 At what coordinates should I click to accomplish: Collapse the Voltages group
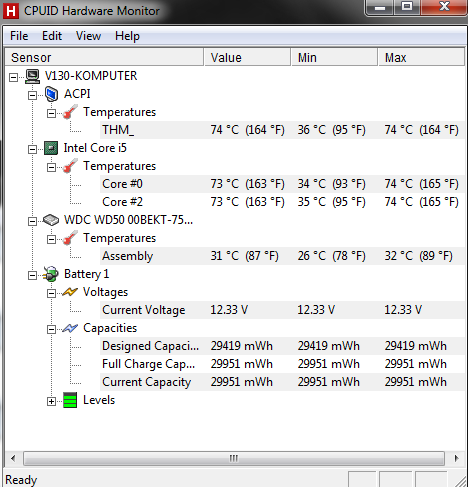pyautogui.click(x=51, y=294)
